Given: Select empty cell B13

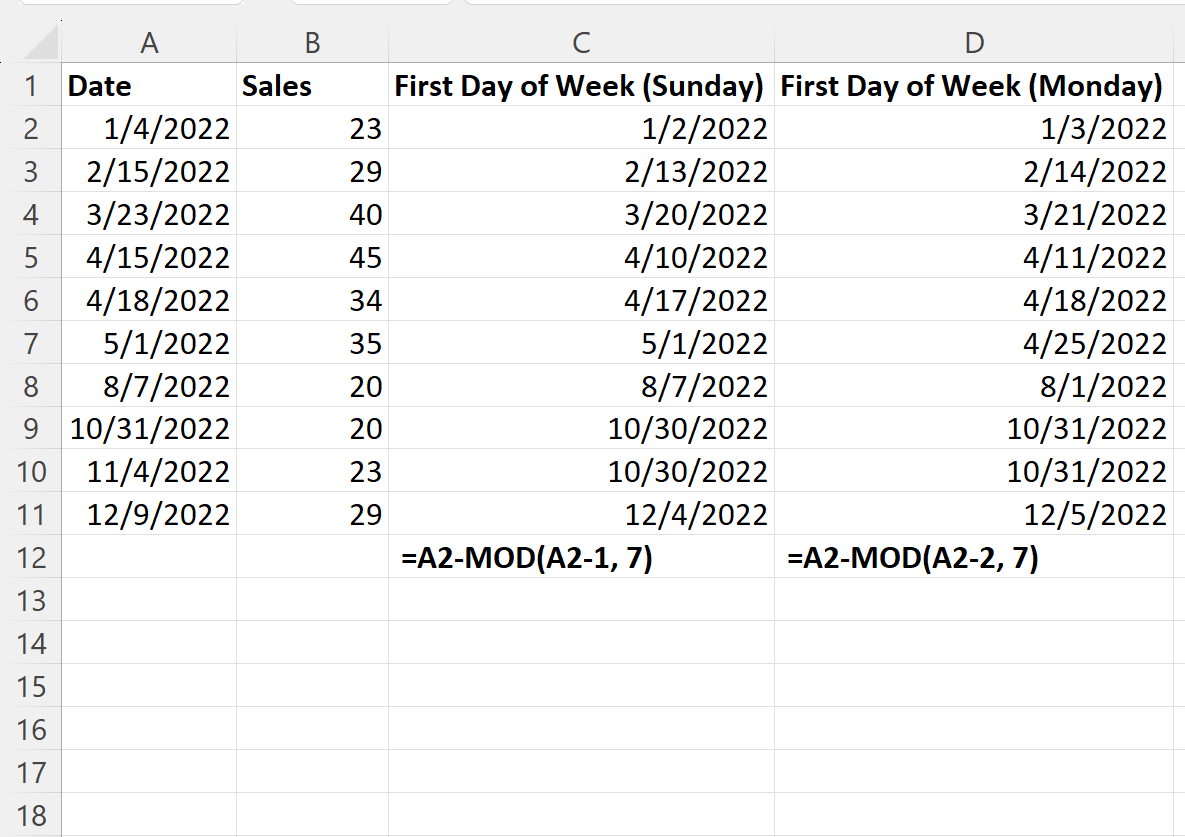Looking at the screenshot, I should click(312, 600).
